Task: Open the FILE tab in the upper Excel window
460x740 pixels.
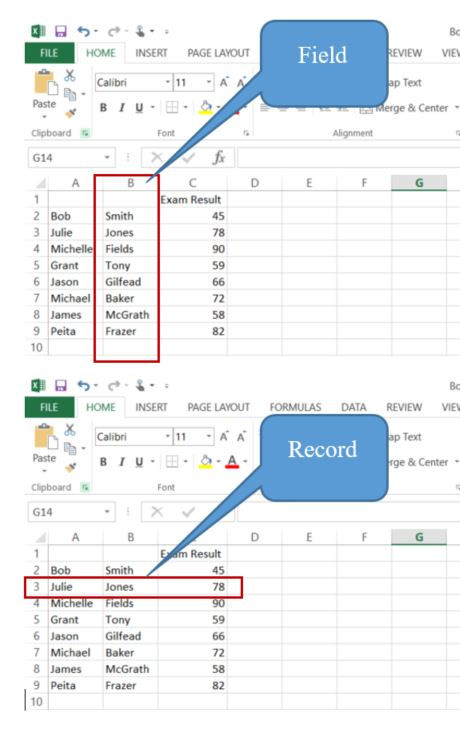Action: 49,53
